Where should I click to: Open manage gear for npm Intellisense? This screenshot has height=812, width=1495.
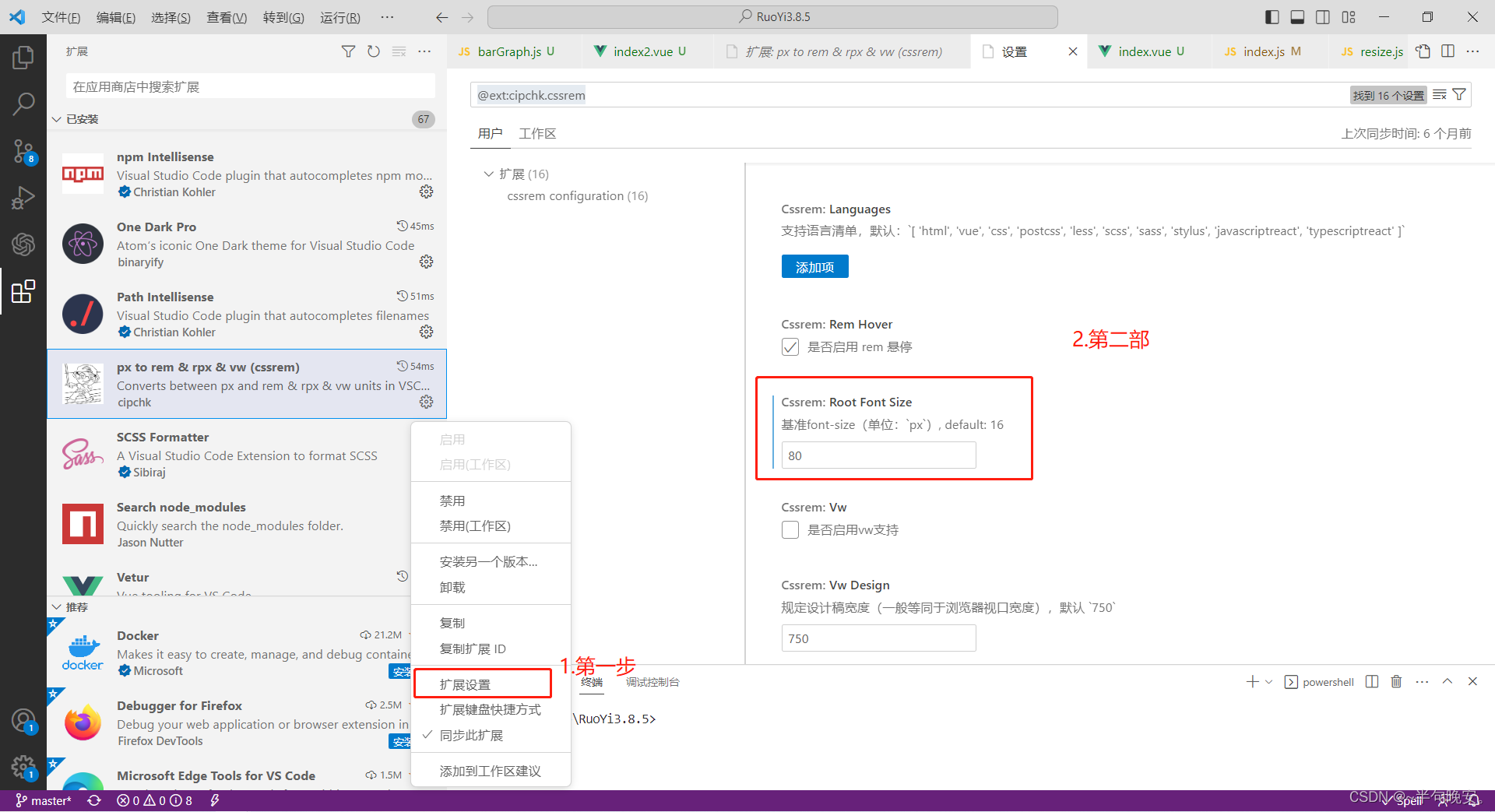426,192
